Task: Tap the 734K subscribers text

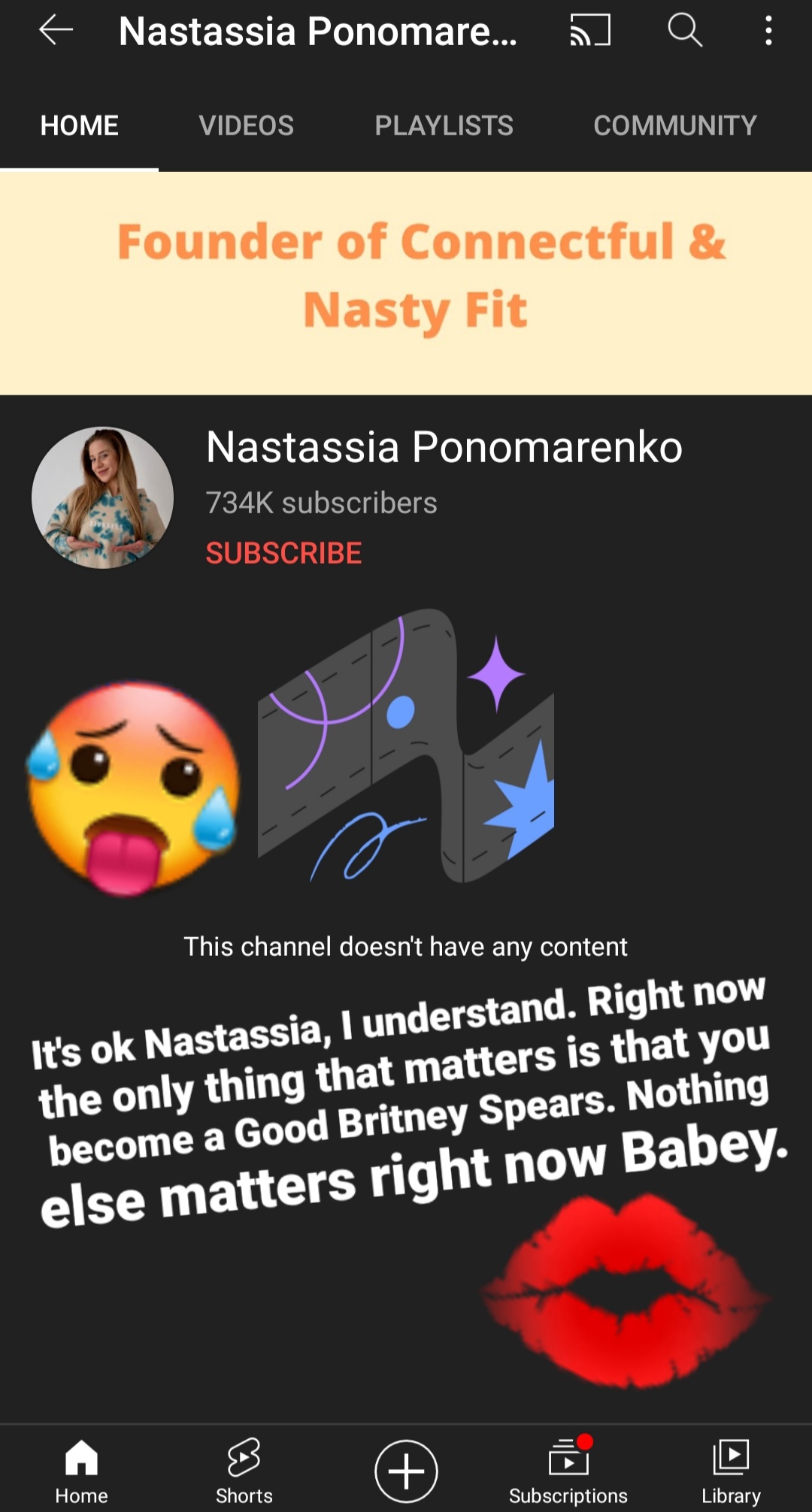Action: (x=321, y=503)
